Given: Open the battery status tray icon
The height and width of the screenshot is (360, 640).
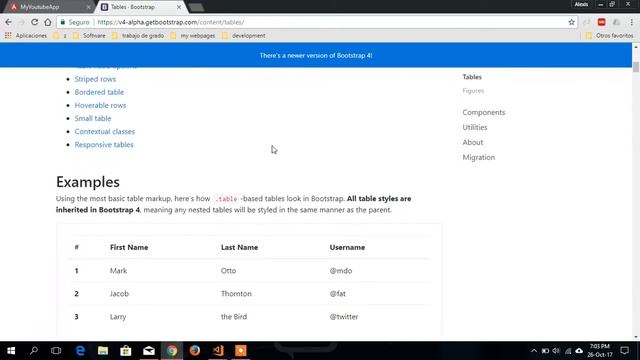Looking at the screenshot, I should pyautogui.click(x=545, y=351).
